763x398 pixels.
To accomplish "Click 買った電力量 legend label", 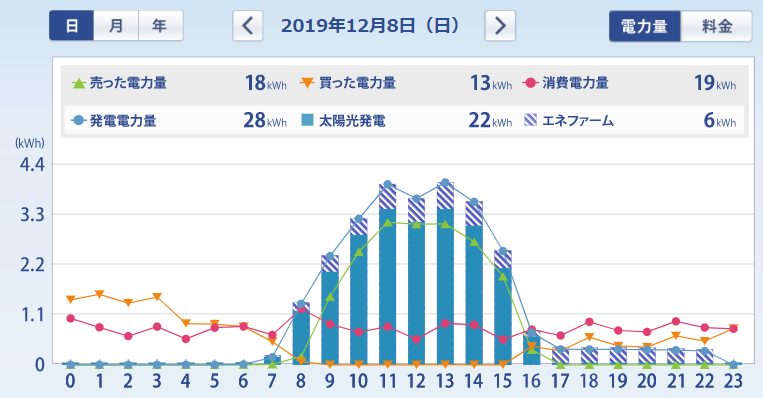I will coord(358,83).
